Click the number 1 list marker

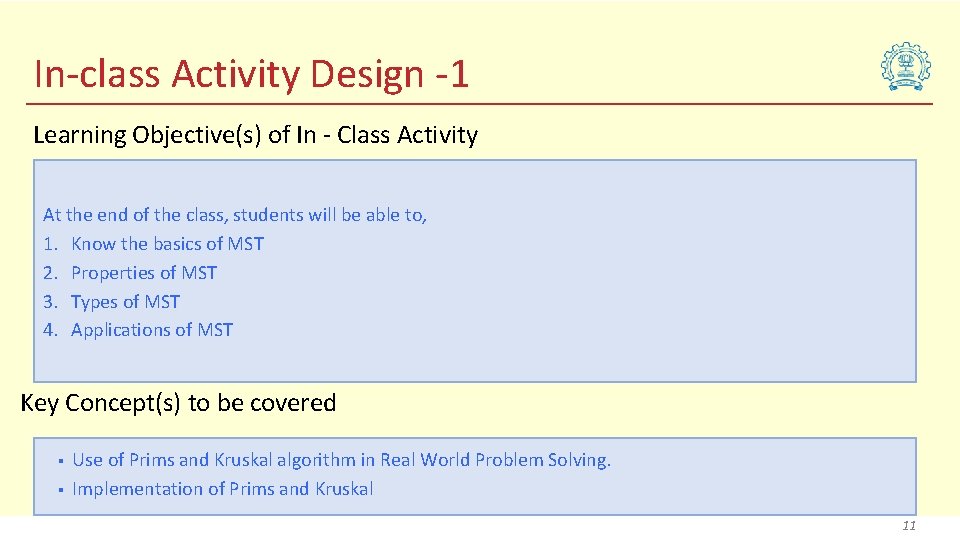coord(50,244)
